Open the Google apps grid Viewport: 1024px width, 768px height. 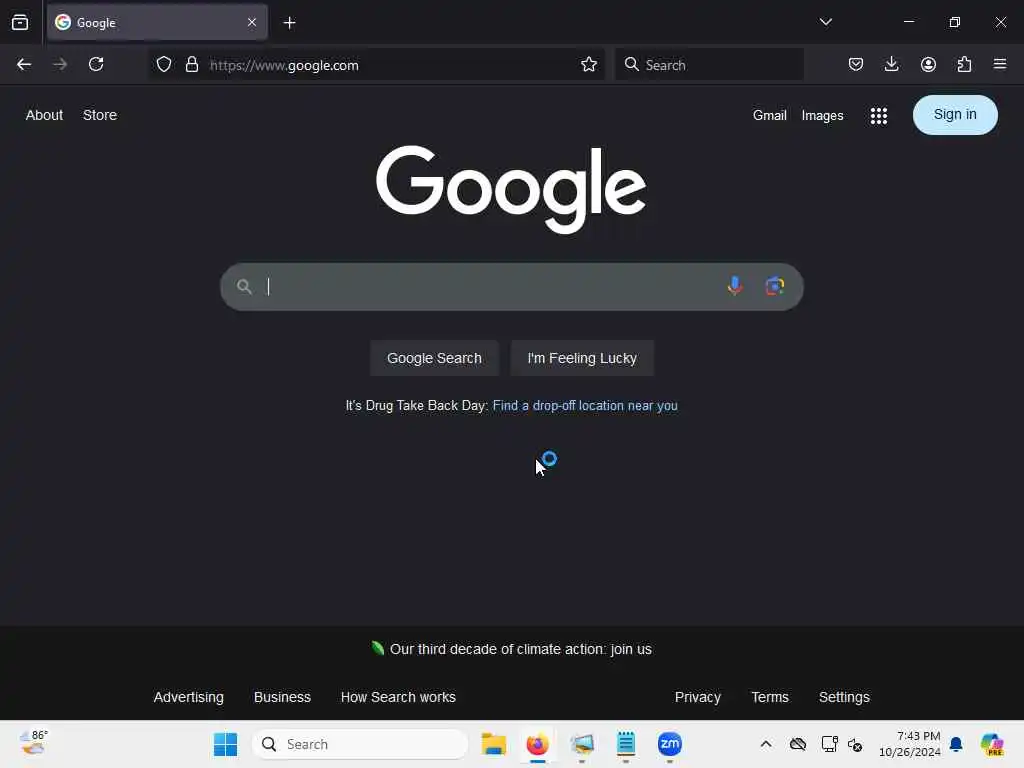(878, 116)
